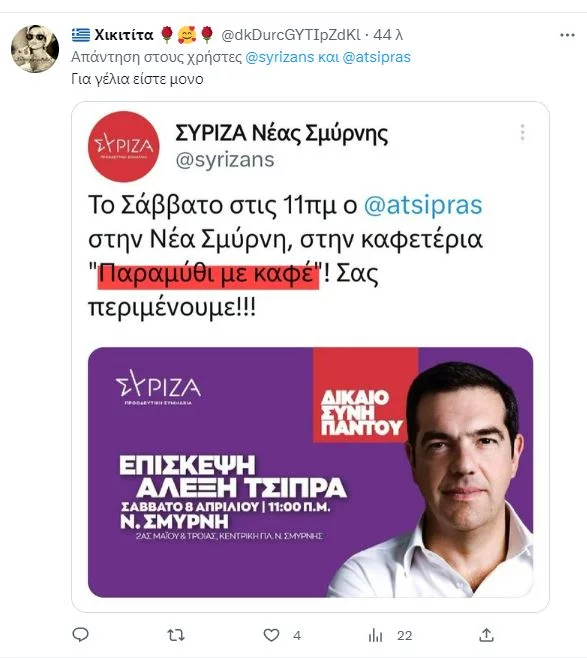Click the reply speech bubble icon
The width and height of the screenshot is (587, 658).
pos(81,634)
